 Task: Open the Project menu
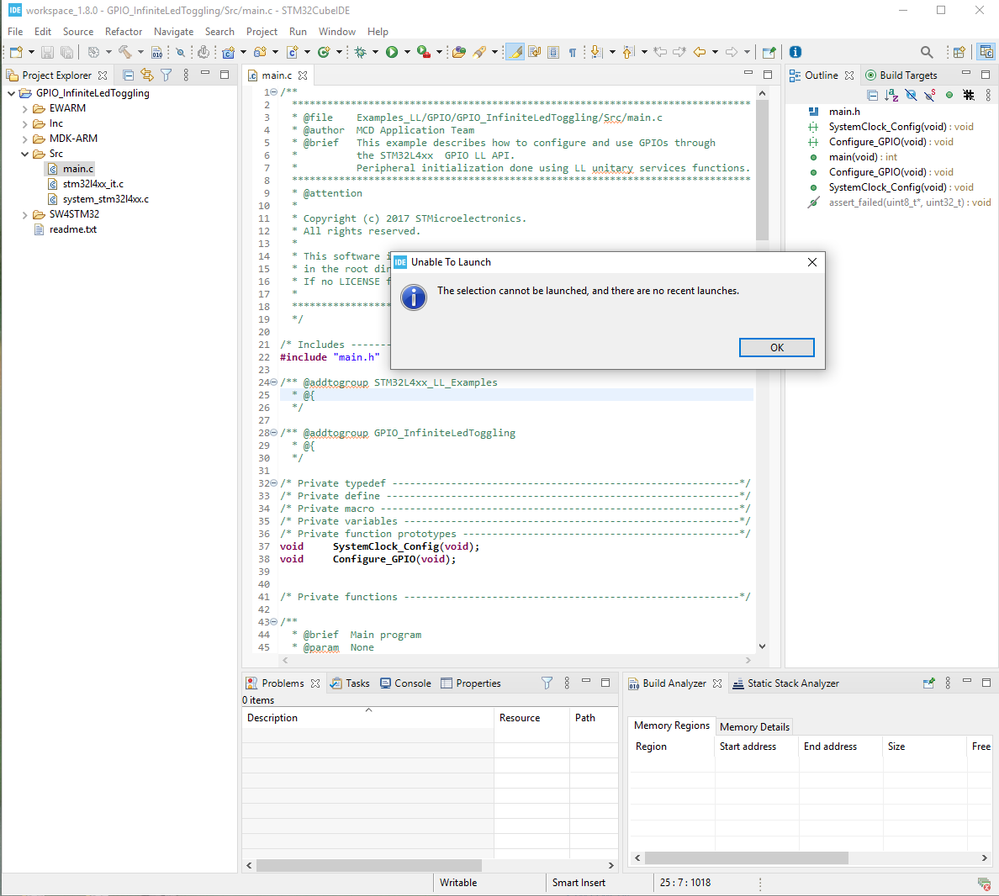[x=262, y=31]
